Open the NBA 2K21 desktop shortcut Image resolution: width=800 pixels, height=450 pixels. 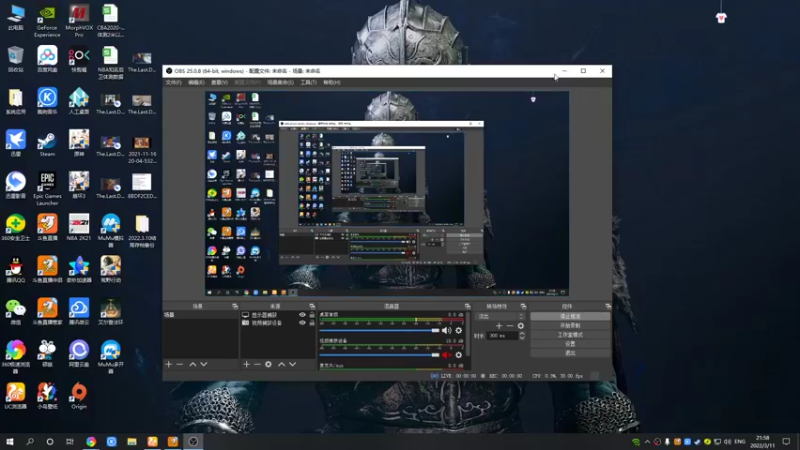click(x=79, y=228)
